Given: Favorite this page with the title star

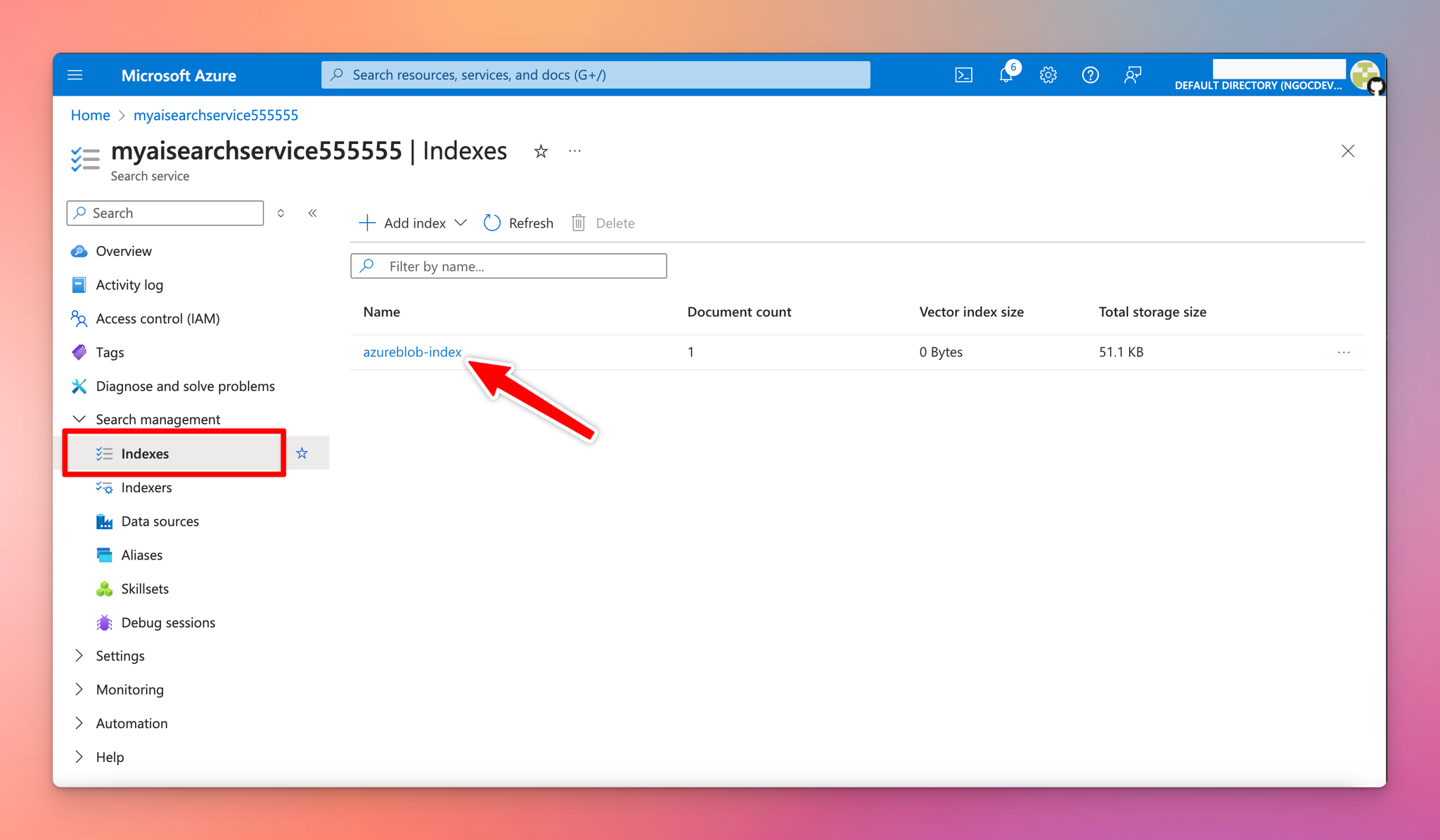Looking at the screenshot, I should pos(541,151).
